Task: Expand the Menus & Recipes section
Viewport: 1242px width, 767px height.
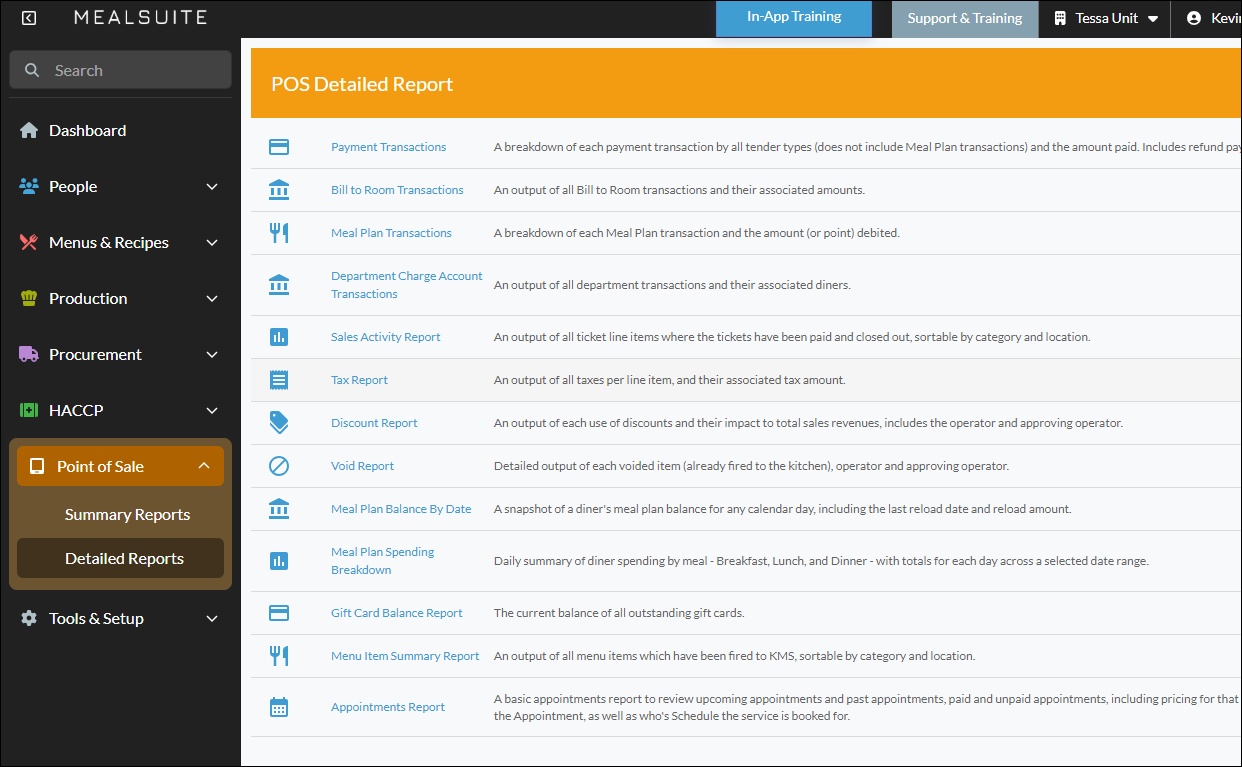Action: click(x=120, y=242)
